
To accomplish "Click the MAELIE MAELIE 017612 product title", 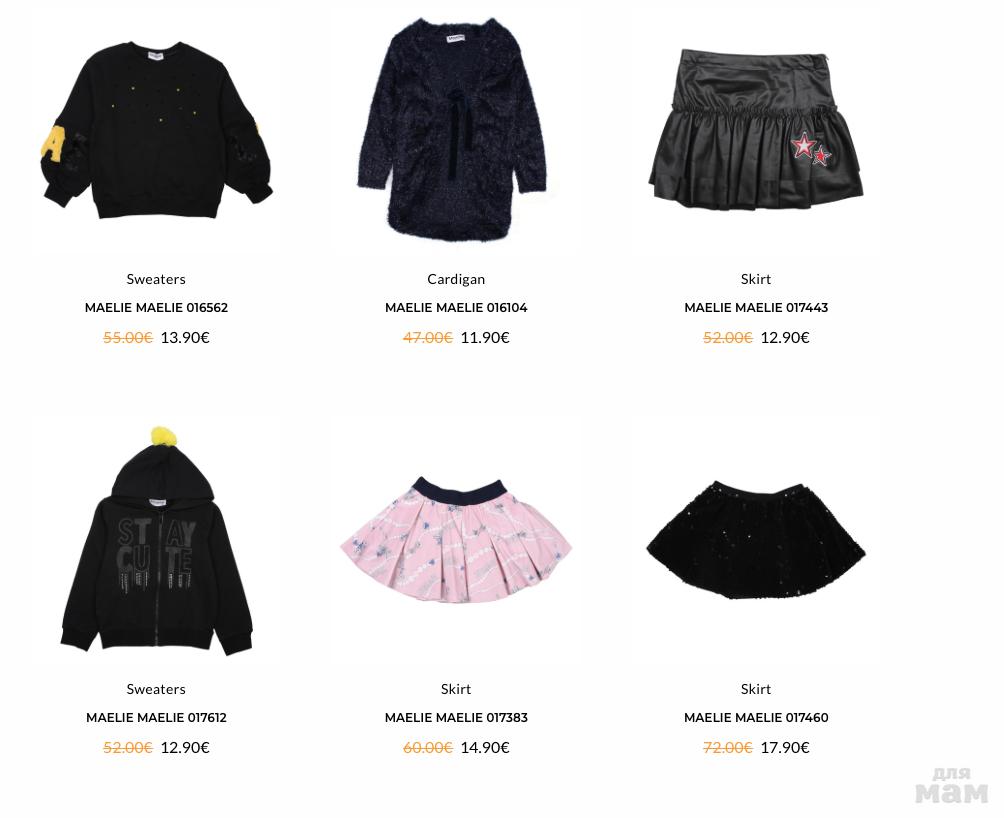I will coord(156,718).
